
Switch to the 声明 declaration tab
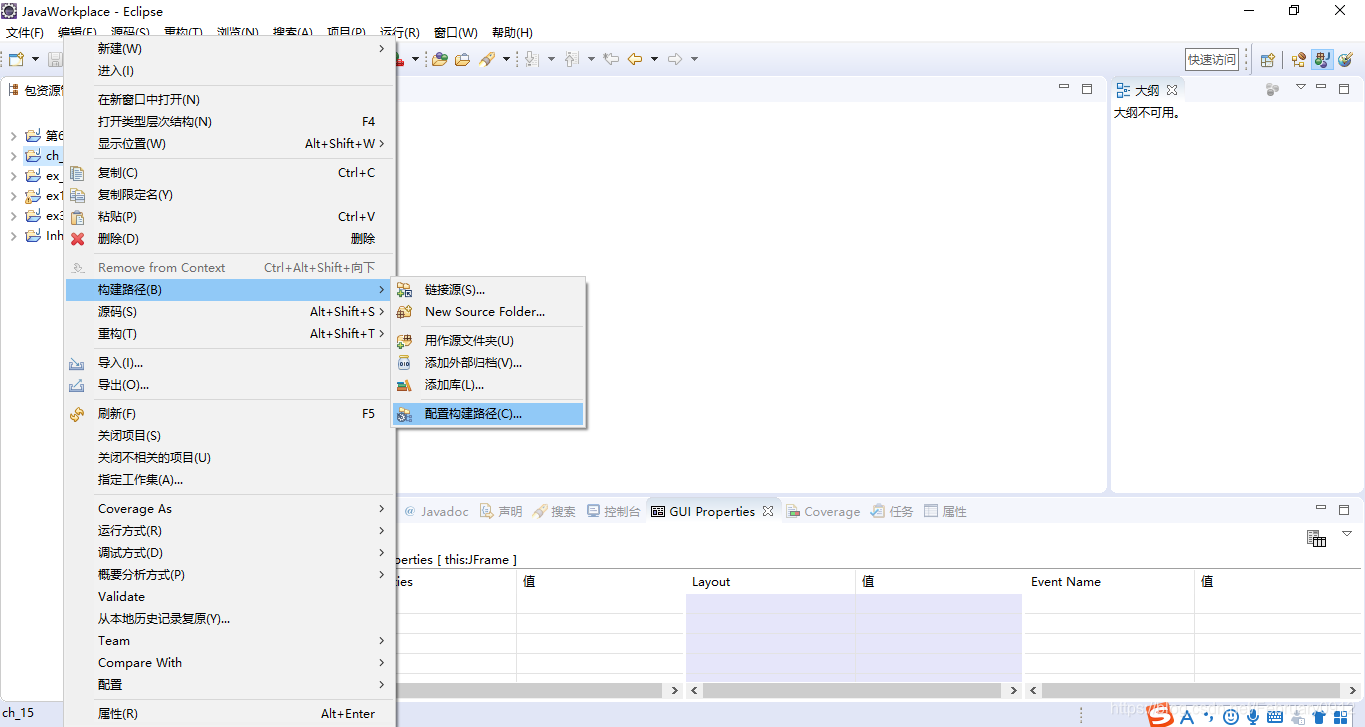point(501,511)
